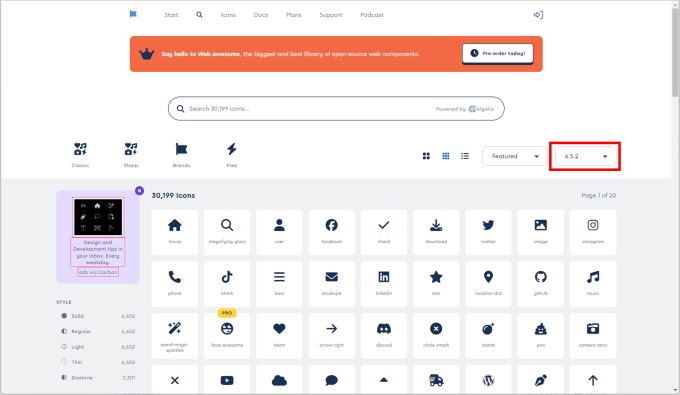Select the twitter icon card
The width and height of the screenshot is (680, 395).
488,232
